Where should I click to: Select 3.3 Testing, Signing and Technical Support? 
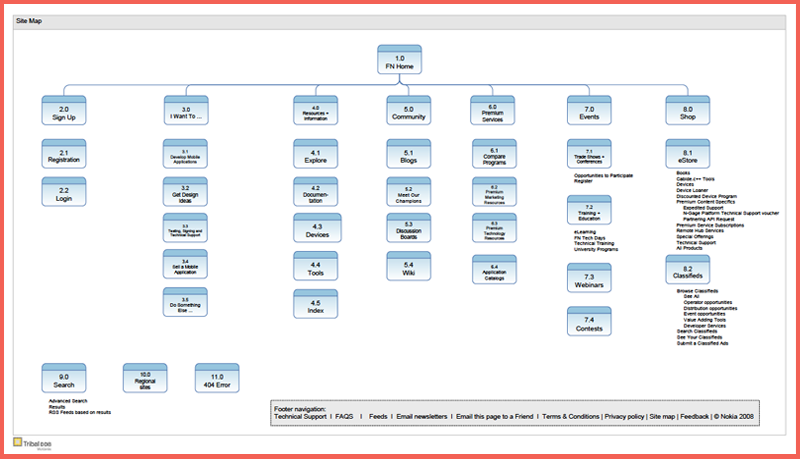[x=185, y=228]
